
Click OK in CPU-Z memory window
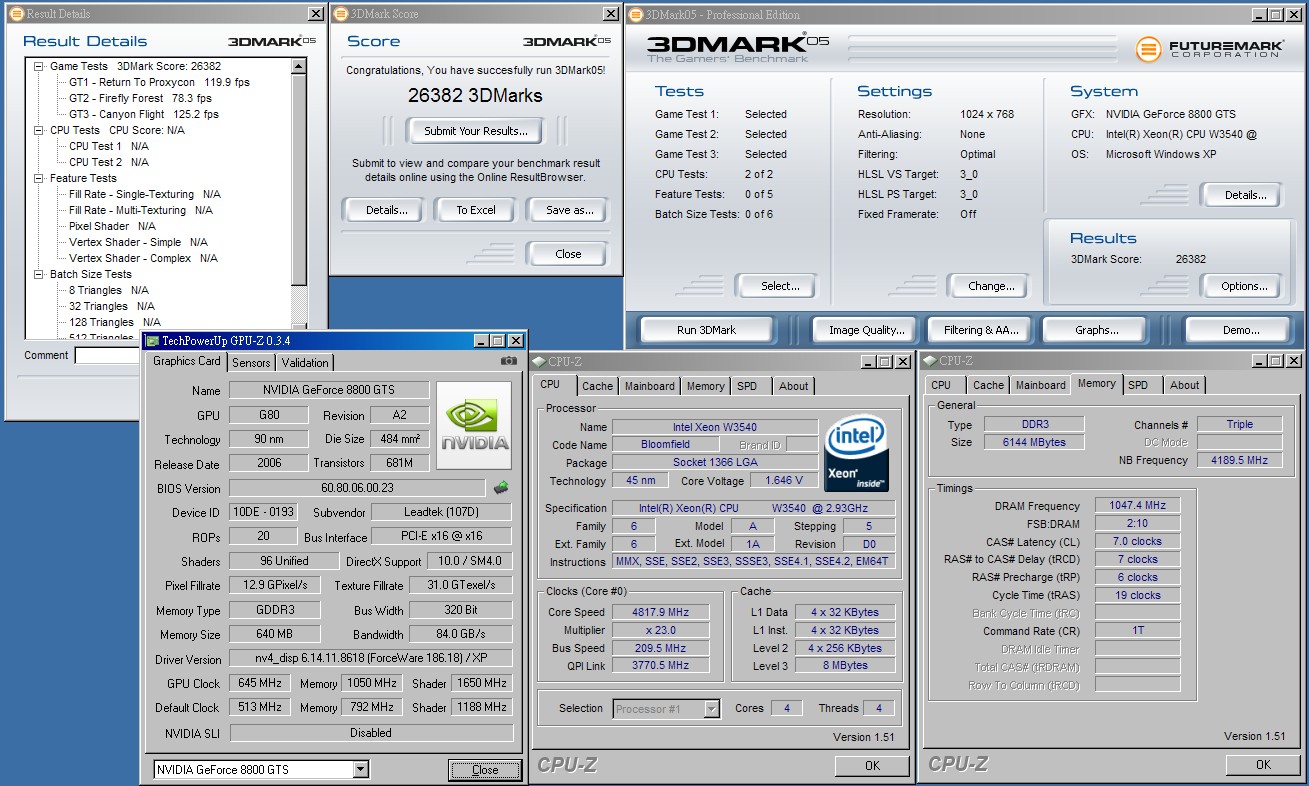click(1263, 765)
